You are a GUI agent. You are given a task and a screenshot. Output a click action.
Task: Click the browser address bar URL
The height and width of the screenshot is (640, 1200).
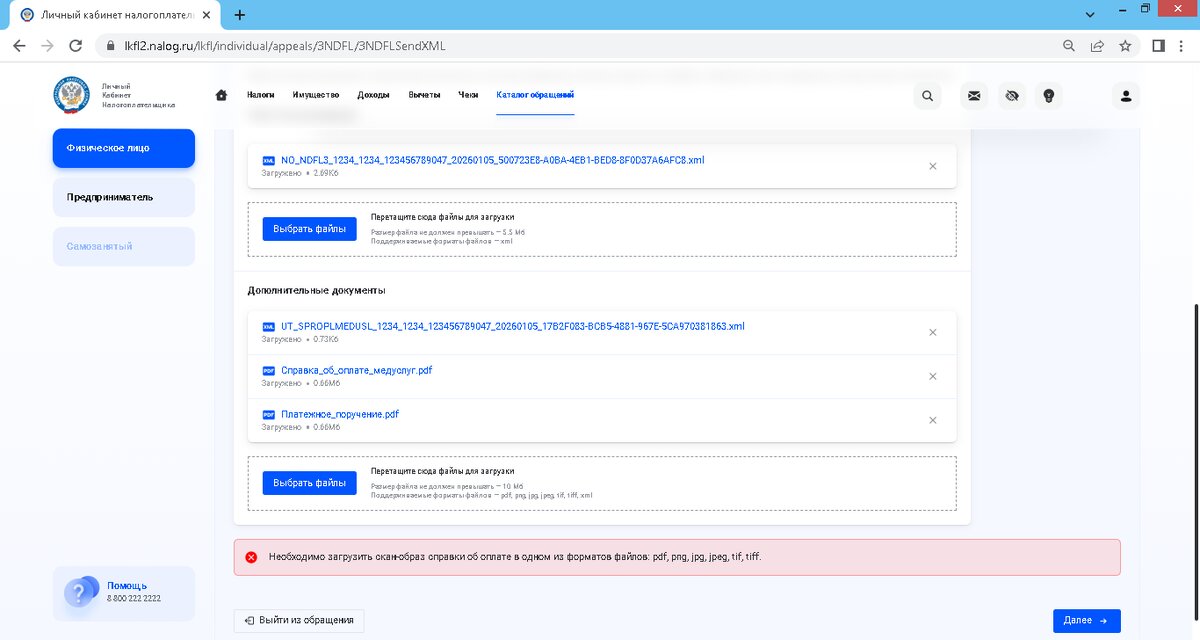coord(285,46)
